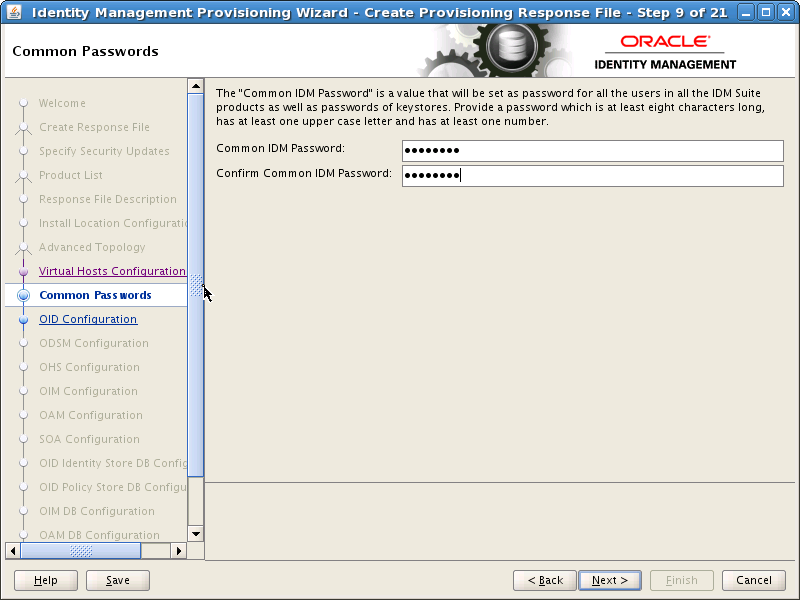Click the Next button
Screen dimensions: 800x600
pyautogui.click(x=610, y=580)
